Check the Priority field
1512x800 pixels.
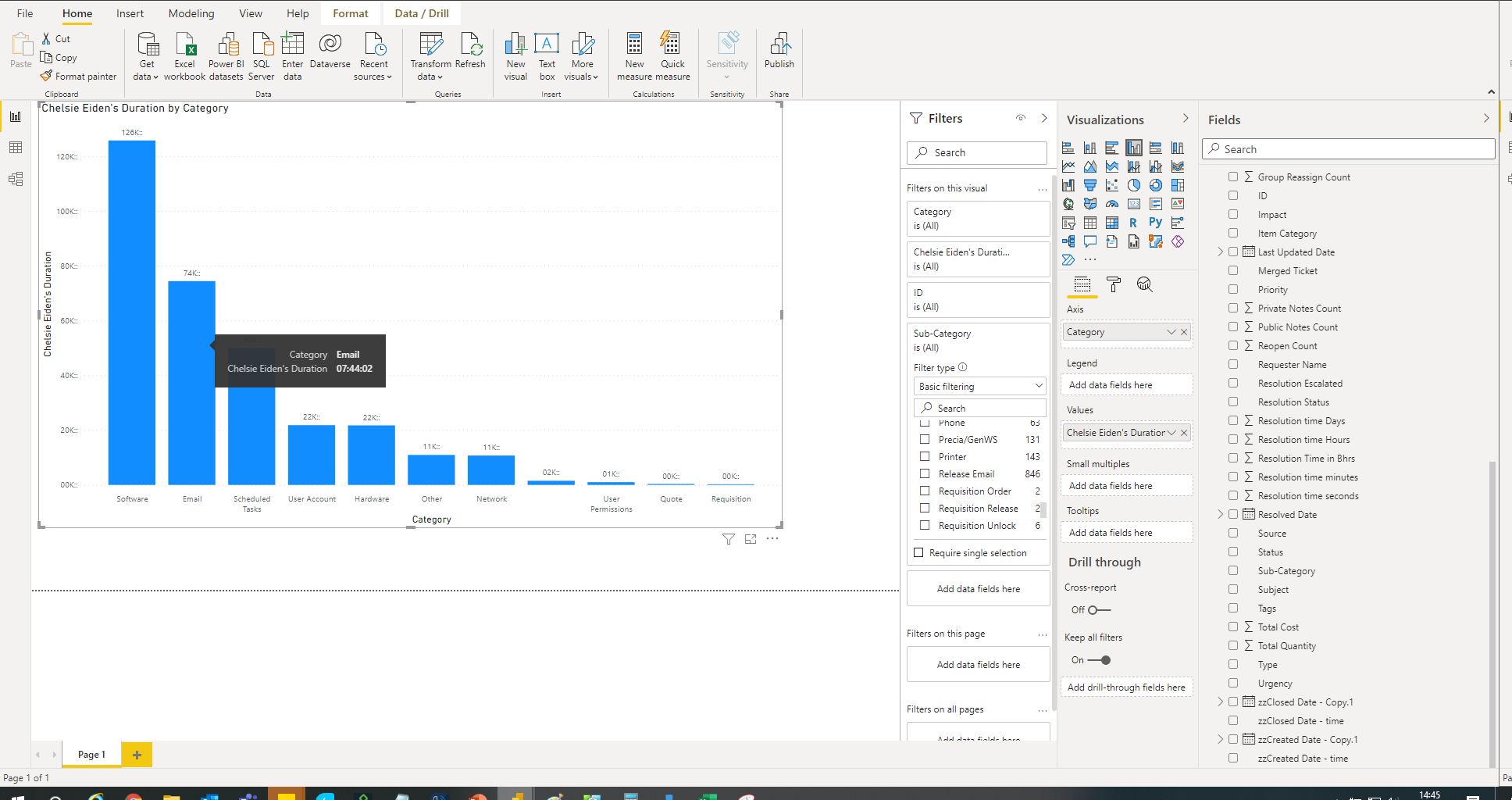click(1233, 289)
